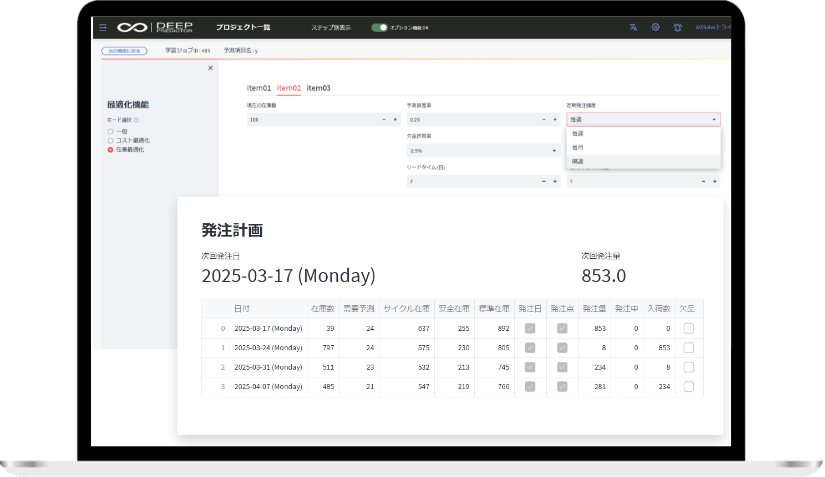825x477 pixels.
Task: Click the Deep Predictor infinity logo
Action: pos(132,27)
